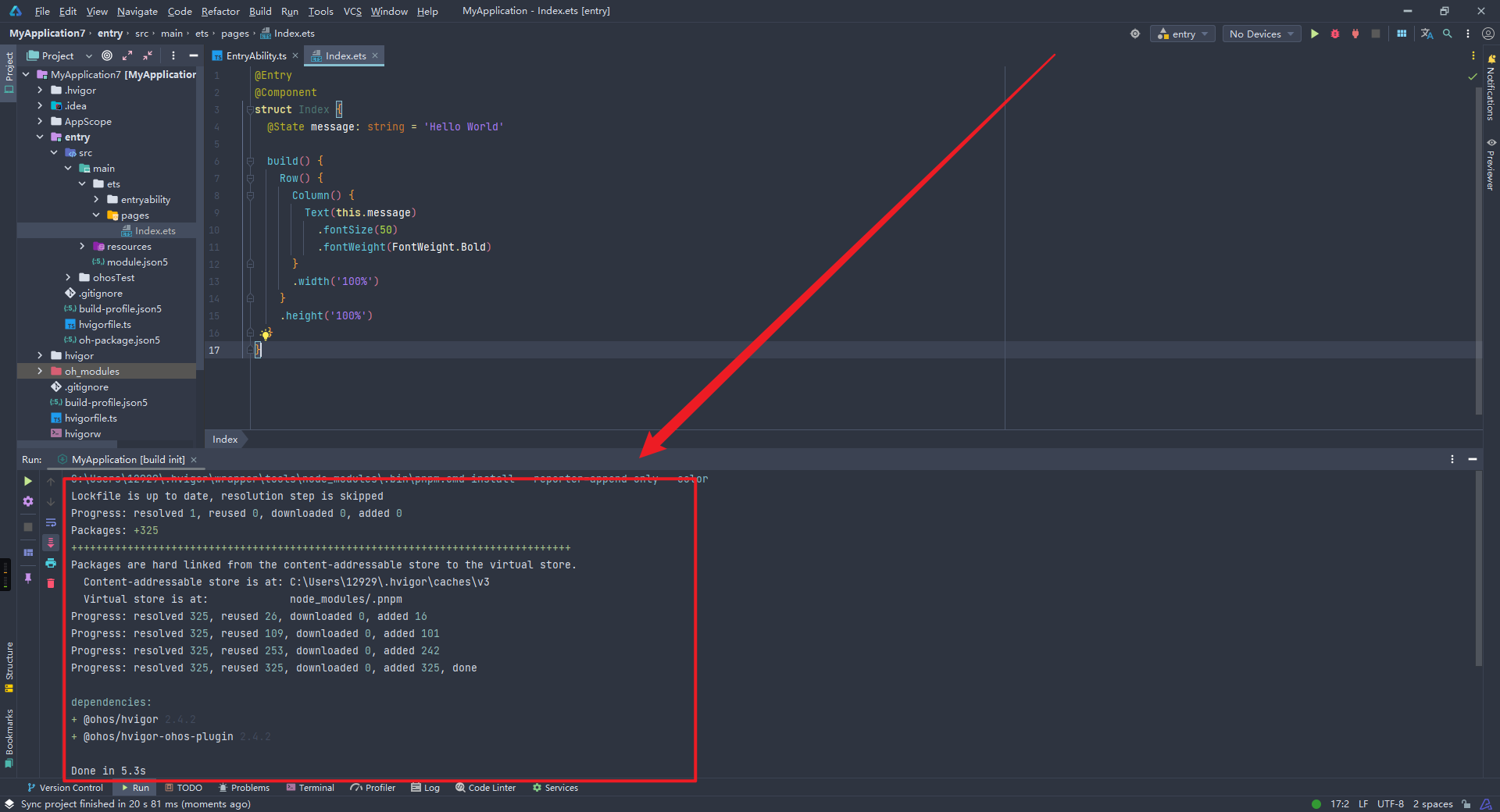Open Search Everywhere magnifier icon
1500x812 pixels.
click(x=1448, y=34)
